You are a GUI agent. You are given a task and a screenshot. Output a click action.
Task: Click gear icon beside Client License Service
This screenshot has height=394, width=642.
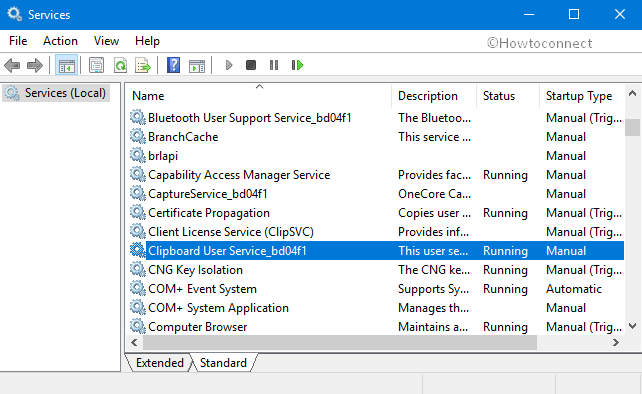pyautogui.click(x=138, y=231)
